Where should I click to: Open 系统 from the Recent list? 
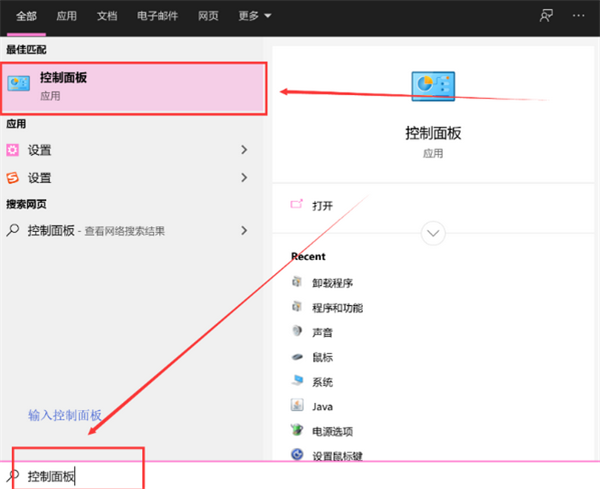tap(322, 382)
